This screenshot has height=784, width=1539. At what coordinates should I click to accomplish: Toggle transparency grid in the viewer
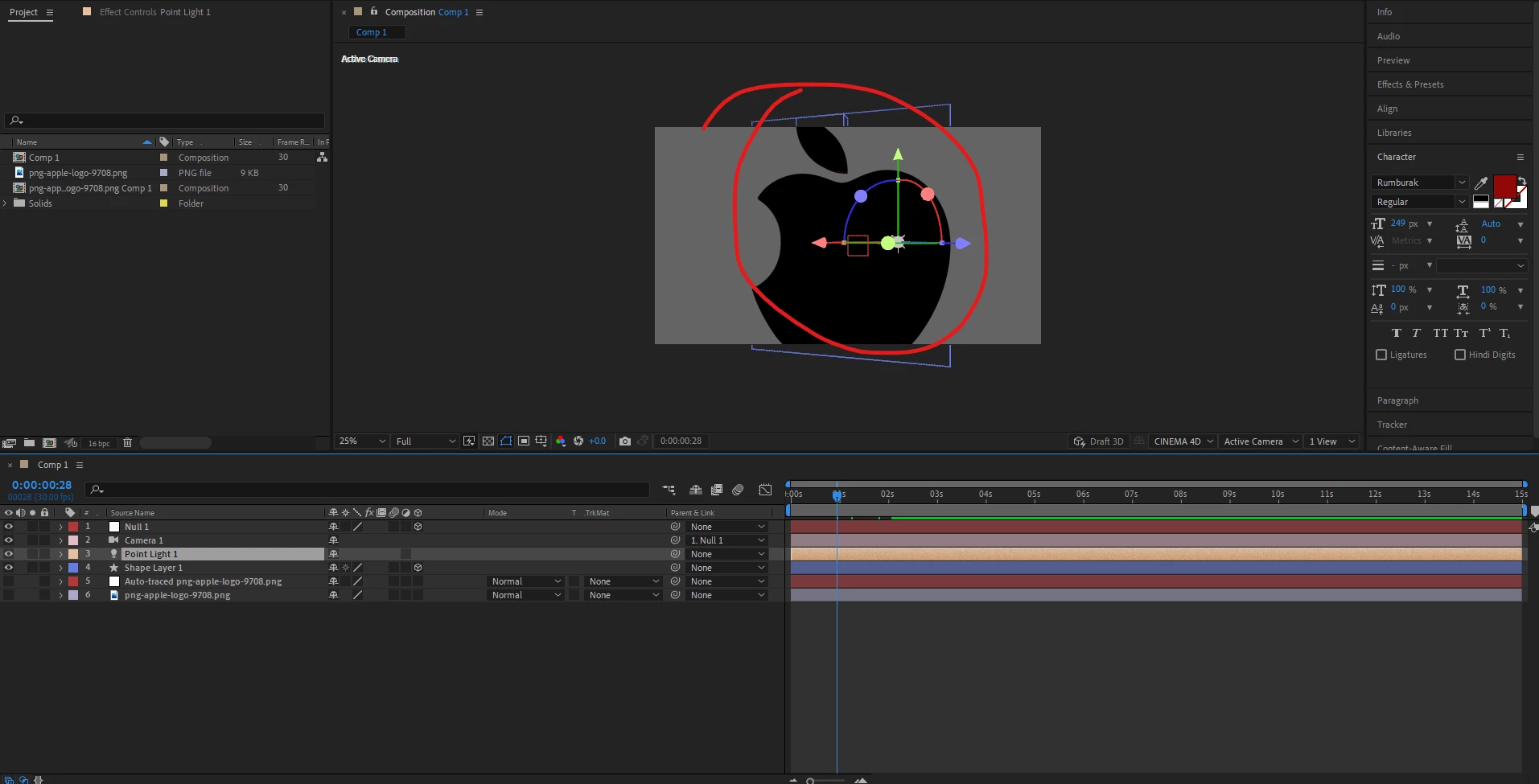coord(488,441)
